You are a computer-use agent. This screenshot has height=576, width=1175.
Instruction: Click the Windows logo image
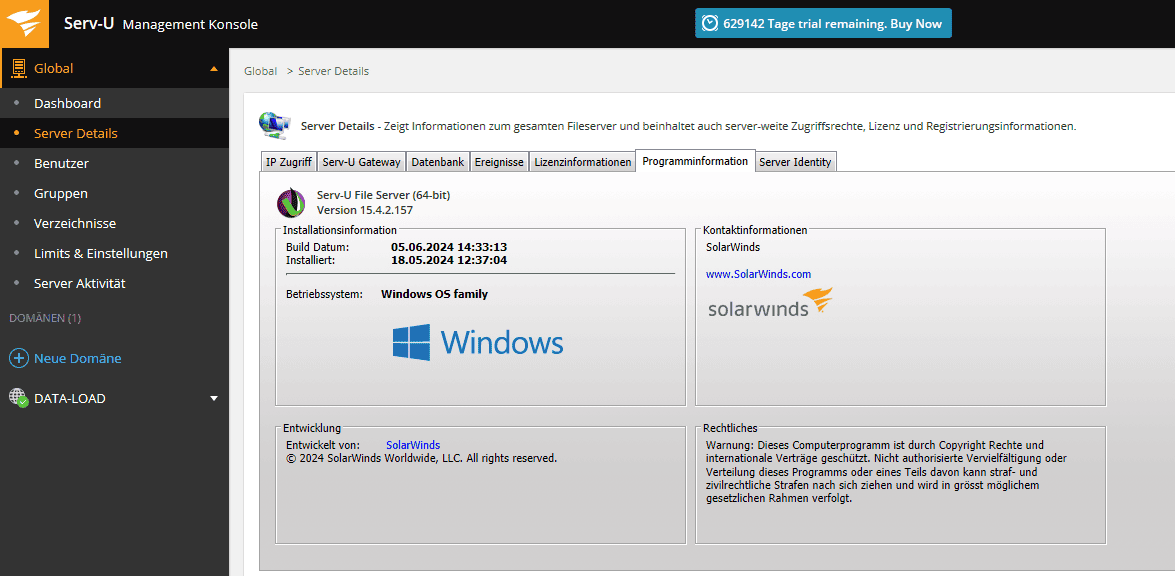[x=478, y=342]
